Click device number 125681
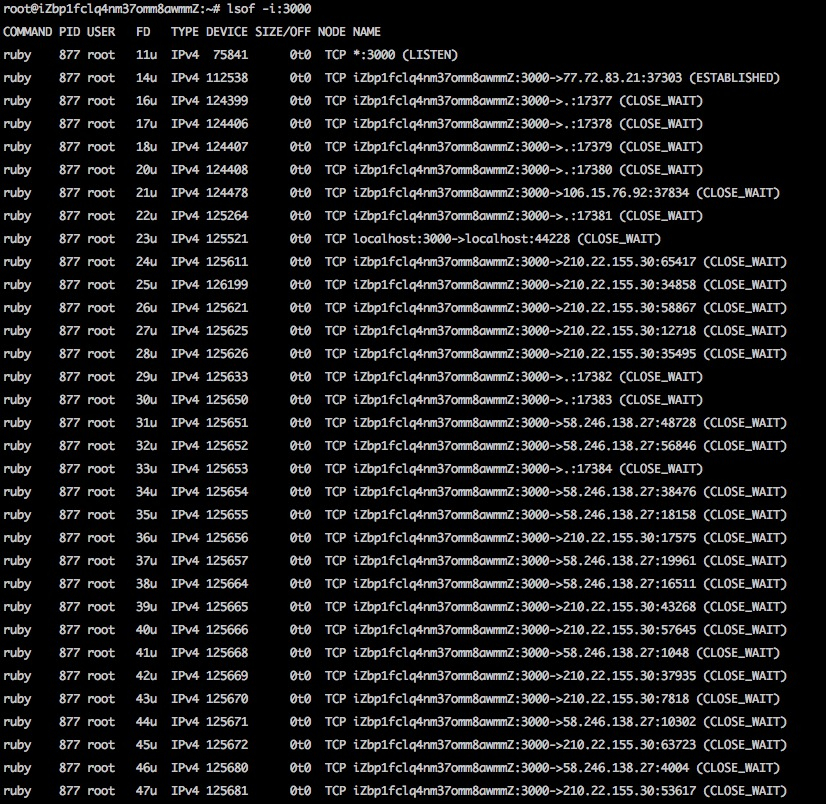Image resolution: width=826 pixels, height=804 pixels. pos(227,791)
